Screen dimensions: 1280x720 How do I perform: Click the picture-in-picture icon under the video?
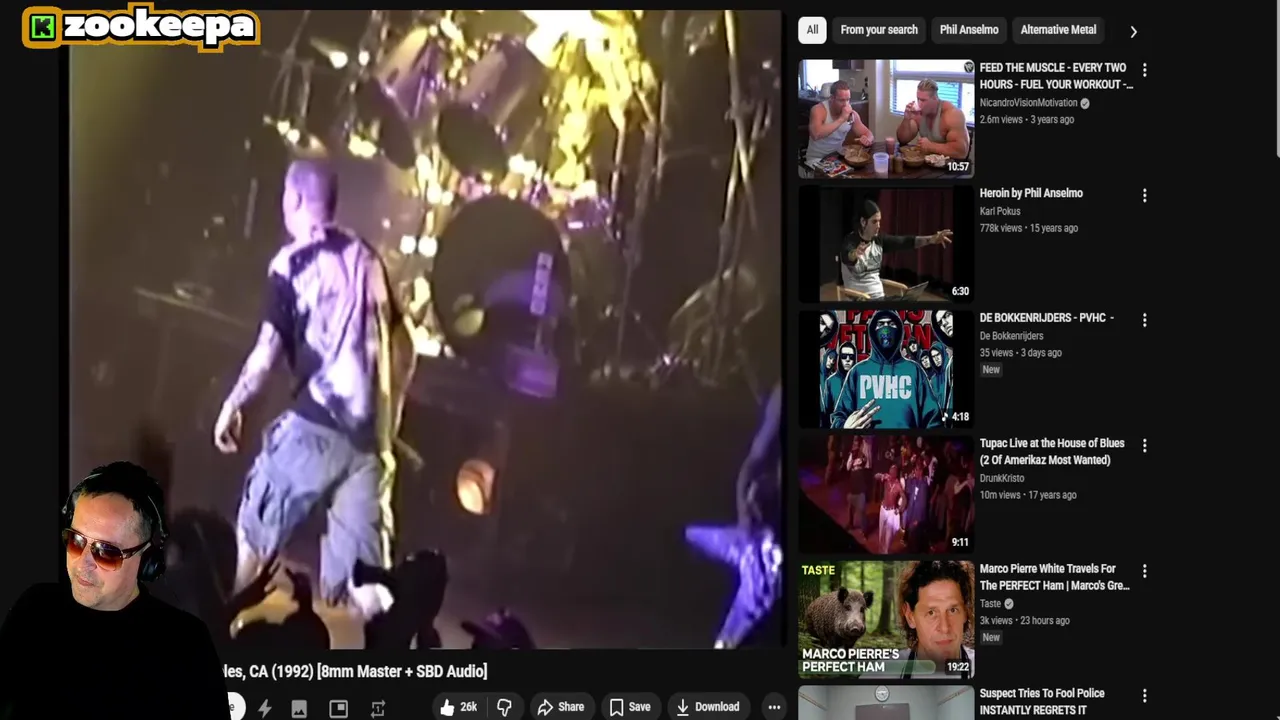click(x=339, y=708)
